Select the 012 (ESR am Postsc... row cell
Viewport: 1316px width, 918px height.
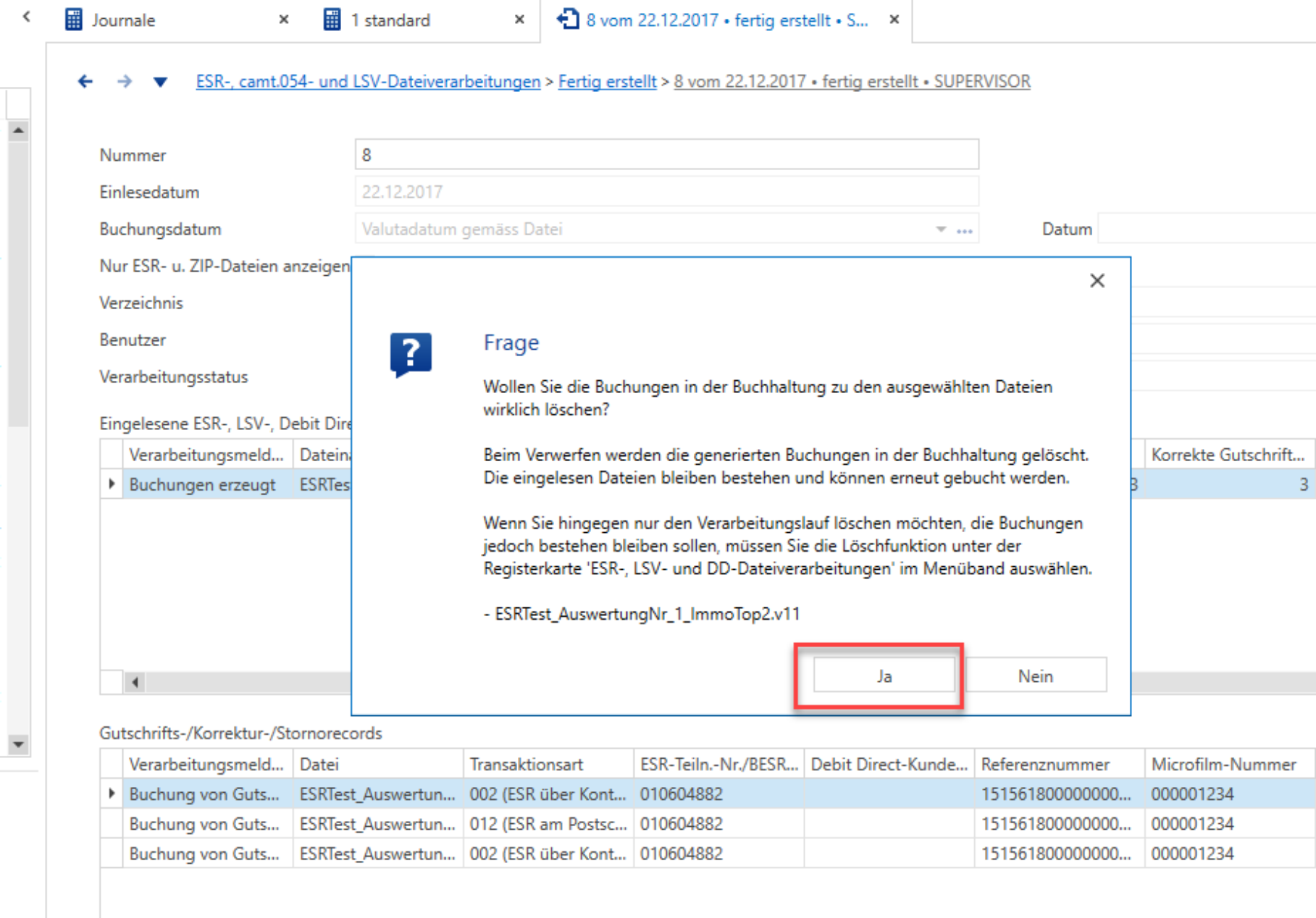[548, 824]
